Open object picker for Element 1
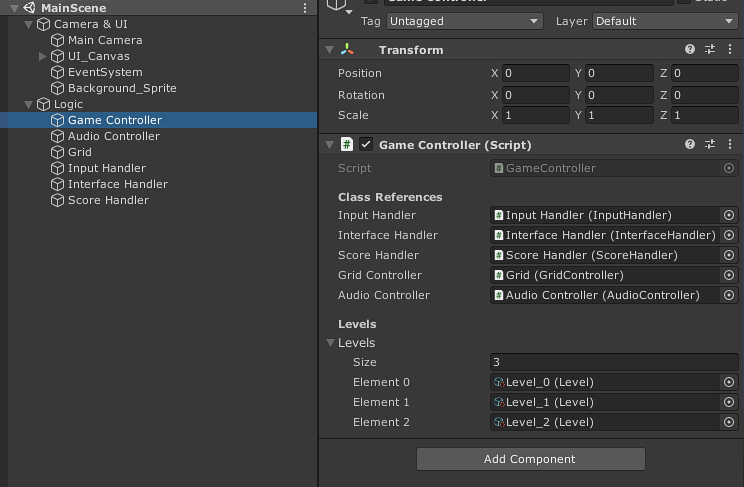 (x=729, y=402)
